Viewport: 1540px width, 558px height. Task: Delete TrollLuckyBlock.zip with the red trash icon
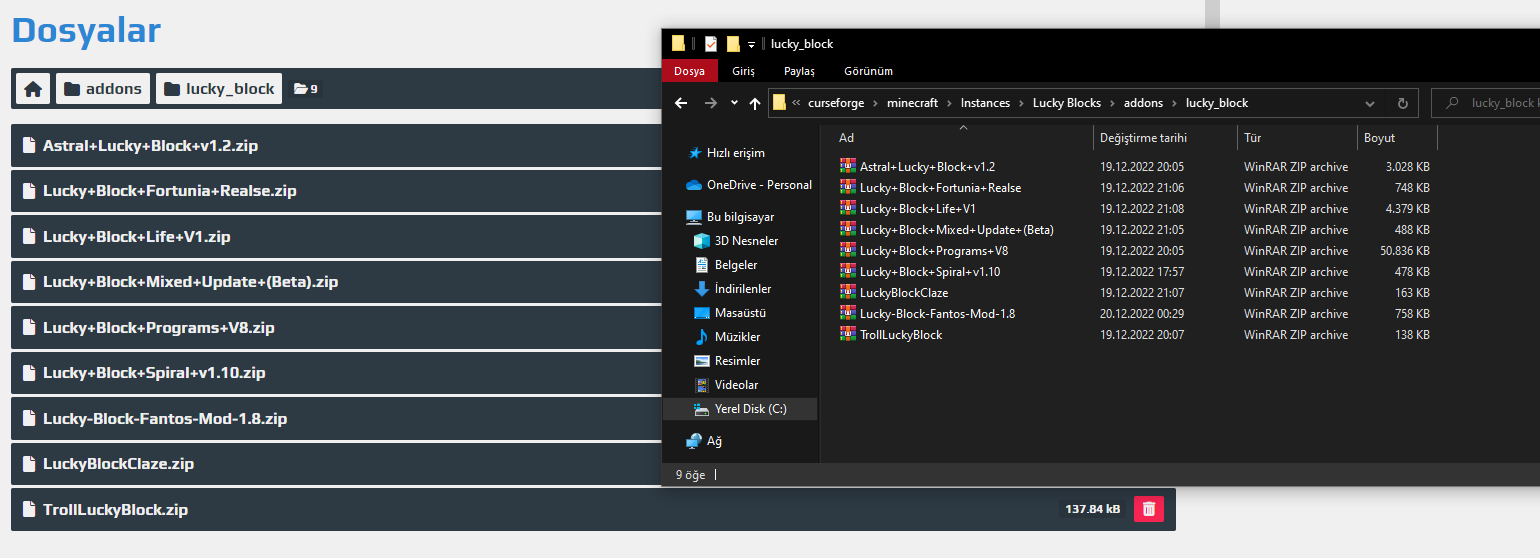pos(1149,509)
